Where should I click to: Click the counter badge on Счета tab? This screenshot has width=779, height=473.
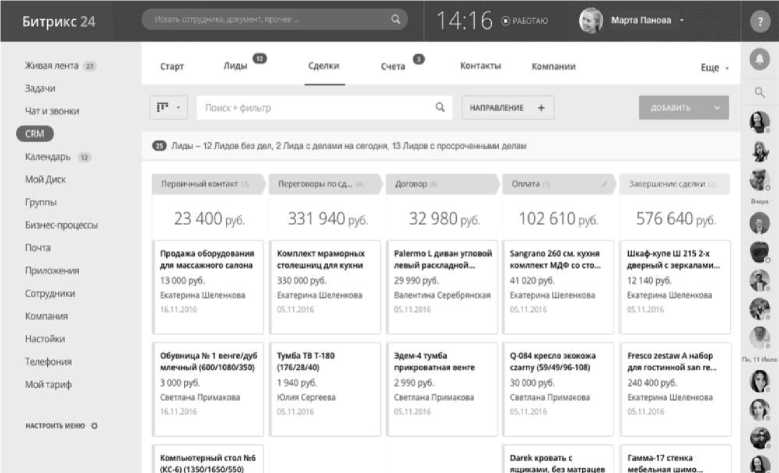pos(419,59)
